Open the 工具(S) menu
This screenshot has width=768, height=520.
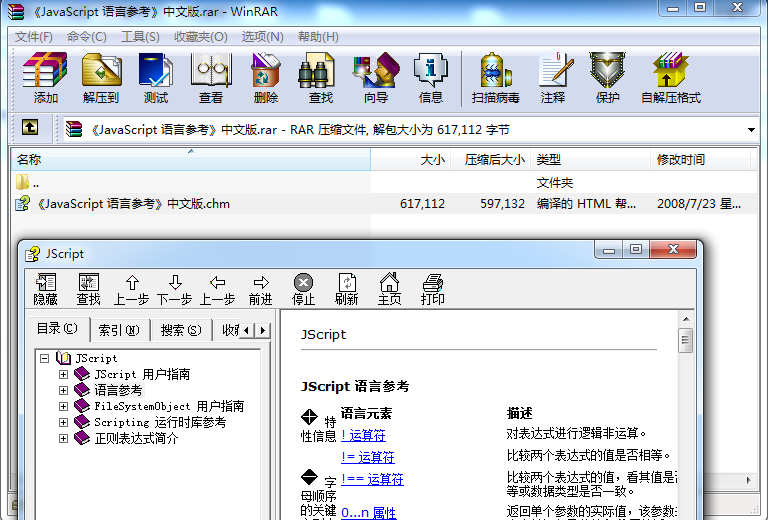(x=140, y=37)
